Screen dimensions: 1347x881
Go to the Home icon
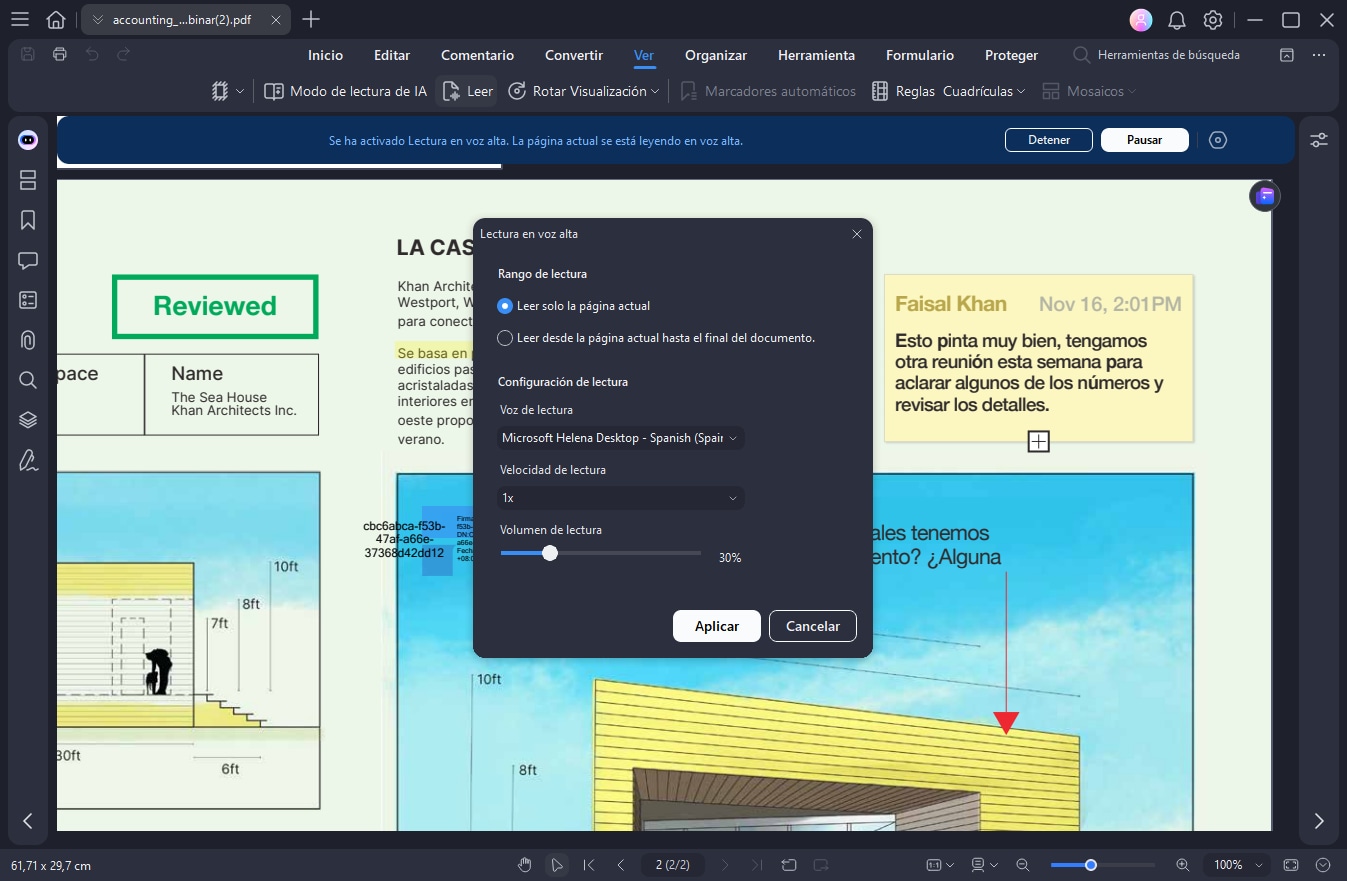(x=56, y=20)
